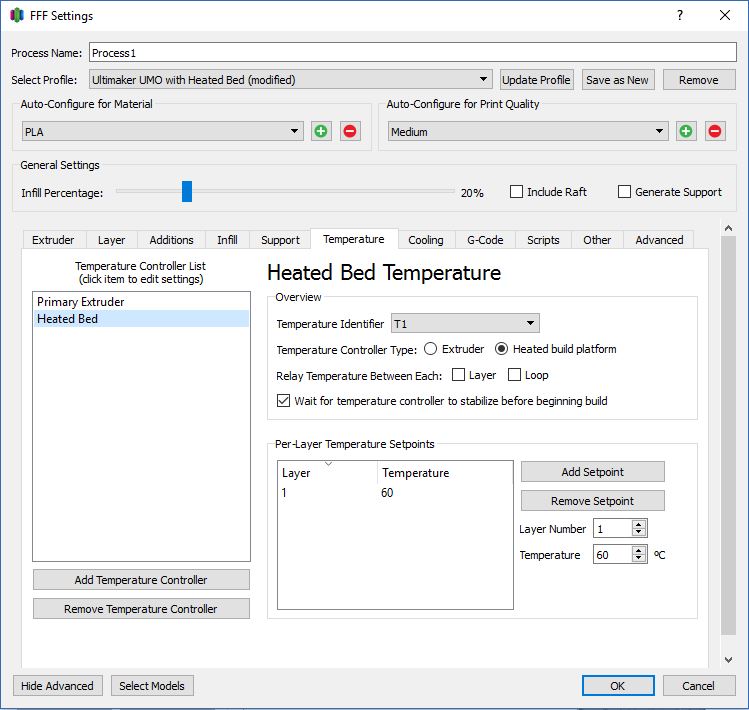This screenshot has height=710, width=749.
Task: Open the Select Profile dropdown
Action: tap(291, 80)
